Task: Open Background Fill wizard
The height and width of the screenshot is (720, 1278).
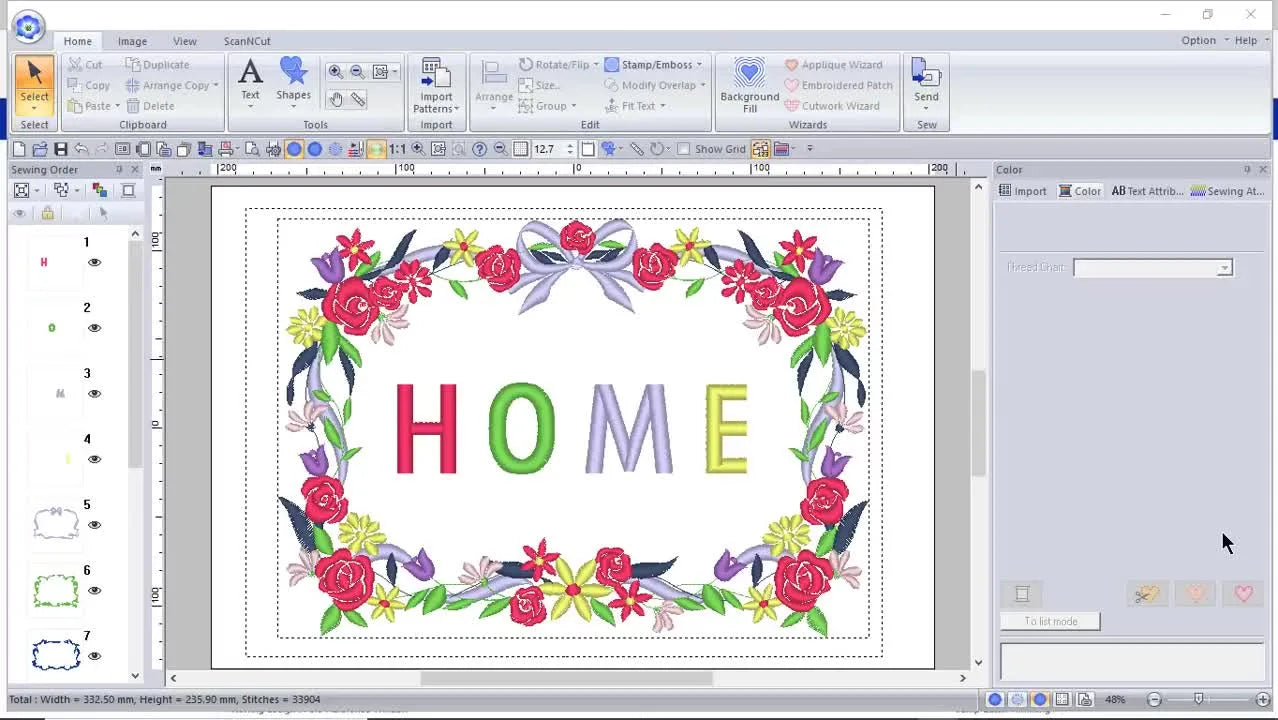Action: (x=749, y=86)
